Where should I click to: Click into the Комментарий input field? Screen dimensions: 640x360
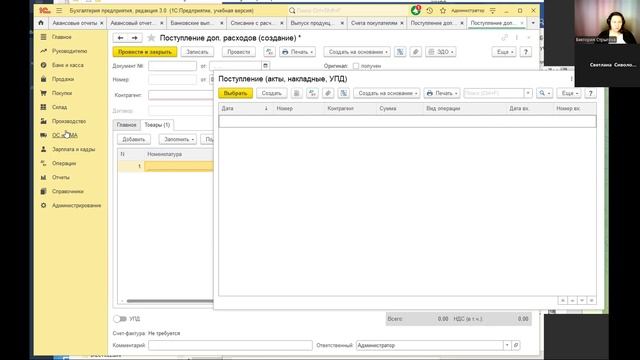231,345
